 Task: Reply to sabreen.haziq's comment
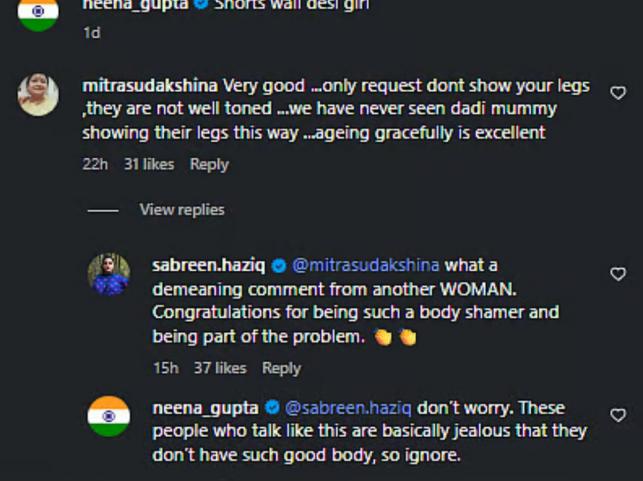(281, 368)
